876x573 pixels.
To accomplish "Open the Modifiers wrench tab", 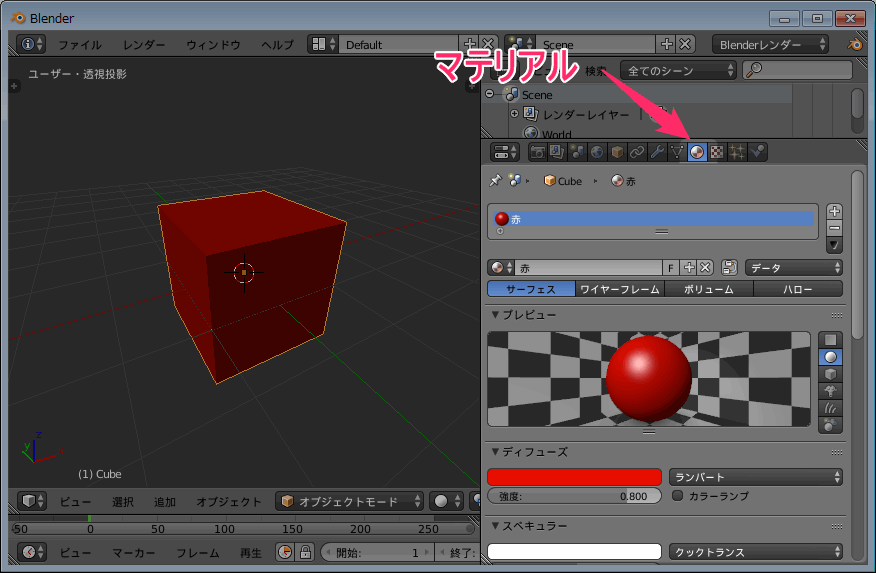I will (x=657, y=152).
